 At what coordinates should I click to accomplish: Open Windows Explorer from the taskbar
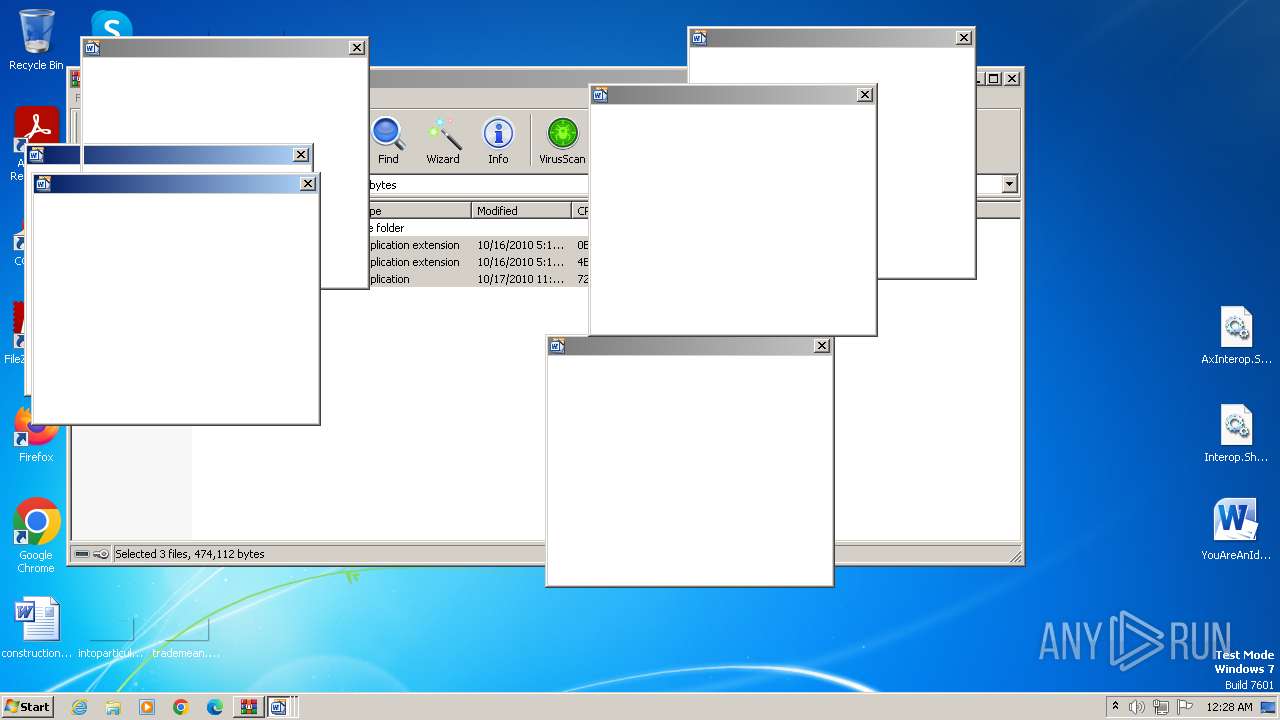[113, 707]
